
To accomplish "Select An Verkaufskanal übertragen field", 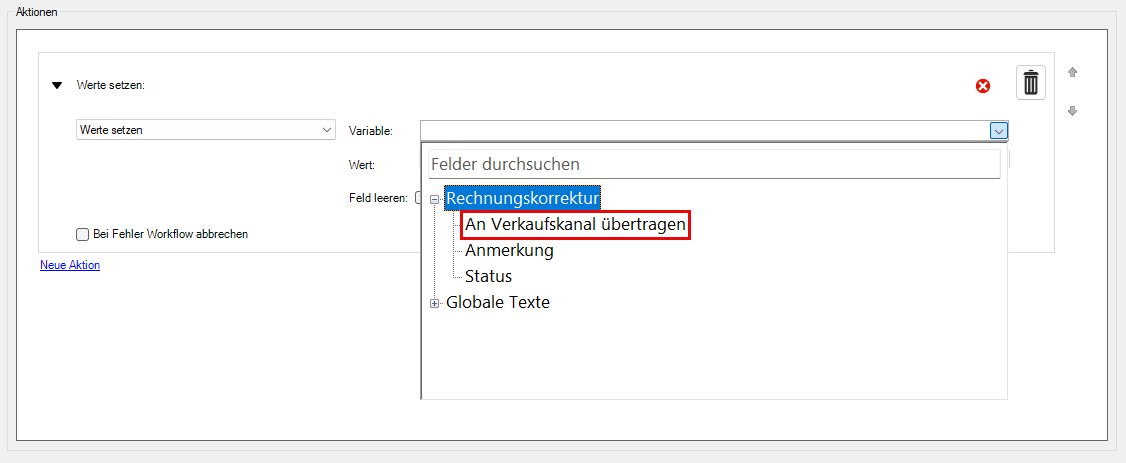I will point(575,225).
